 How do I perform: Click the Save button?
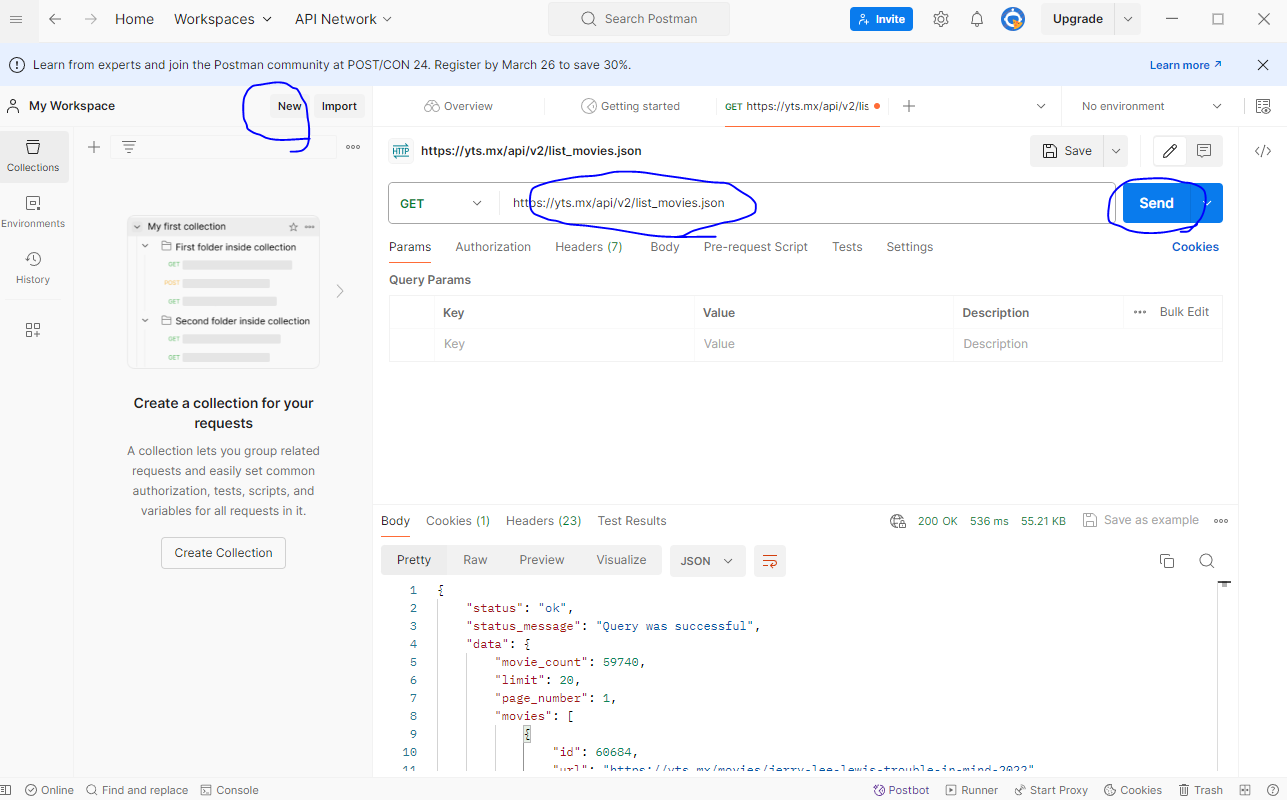tap(1067, 151)
